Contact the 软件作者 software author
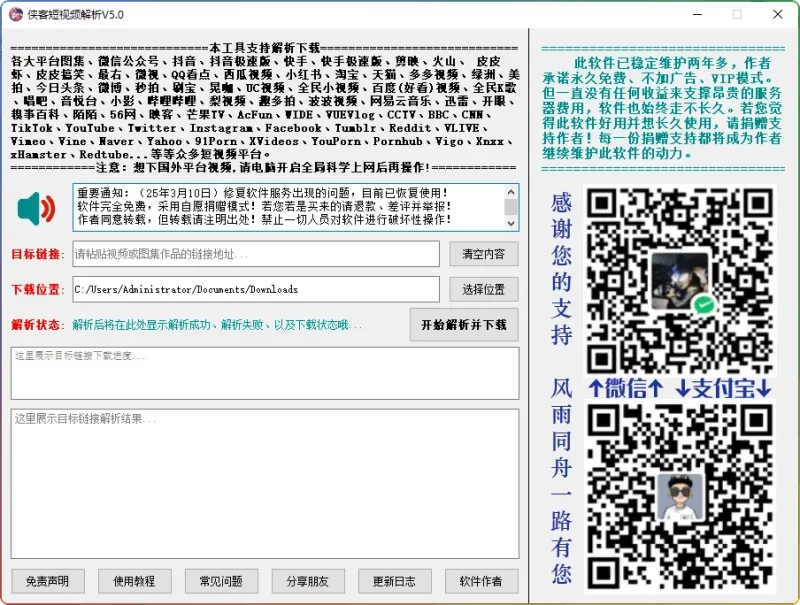The height and width of the screenshot is (605, 800). [481, 582]
